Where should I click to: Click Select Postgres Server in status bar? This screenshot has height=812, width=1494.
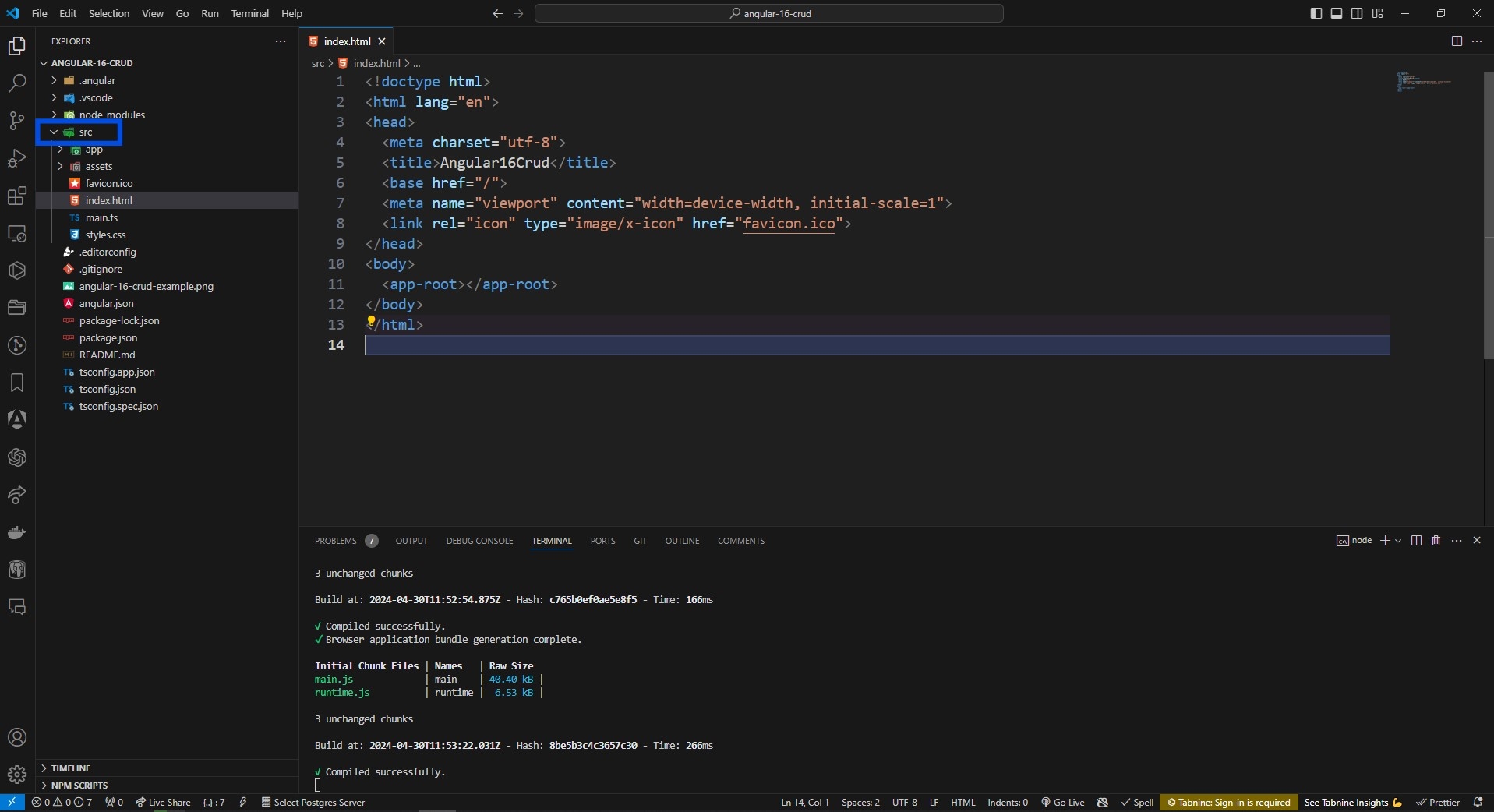pos(313,802)
